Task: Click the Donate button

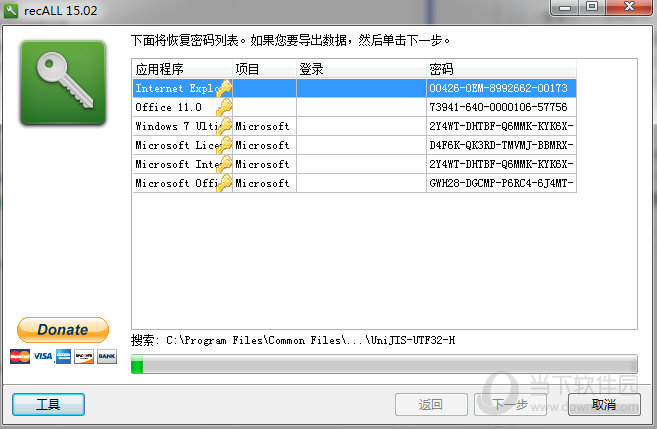Action: pyautogui.click(x=63, y=330)
